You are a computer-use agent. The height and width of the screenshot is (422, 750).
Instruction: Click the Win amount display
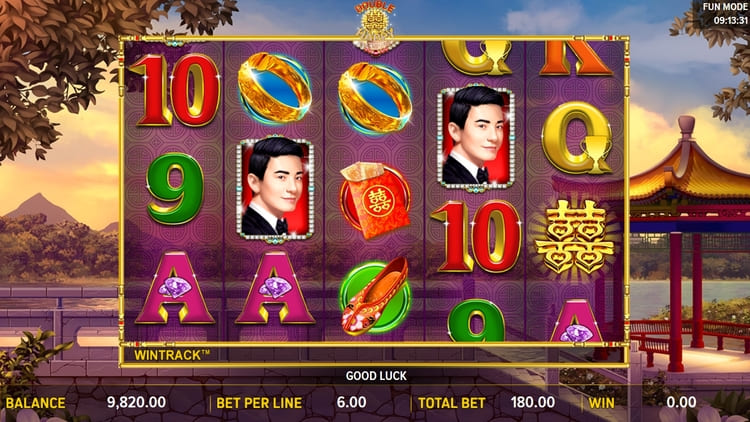pos(681,402)
